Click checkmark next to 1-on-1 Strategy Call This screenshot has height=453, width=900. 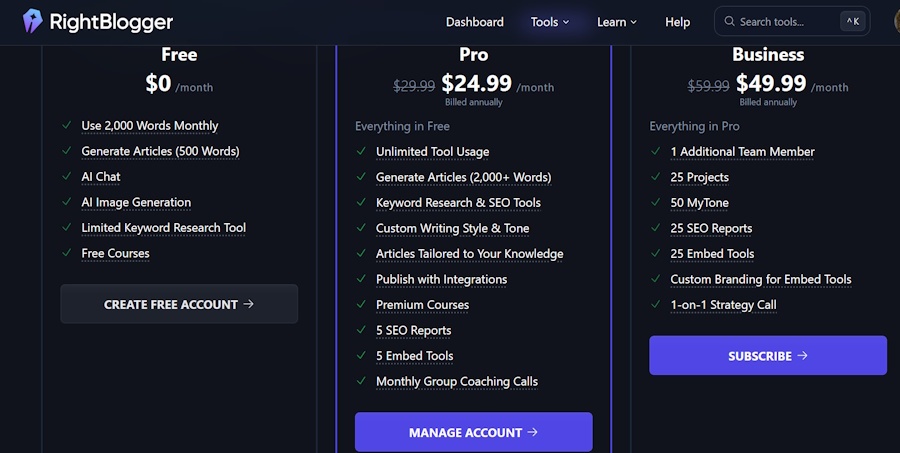pyautogui.click(x=655, y=305)
